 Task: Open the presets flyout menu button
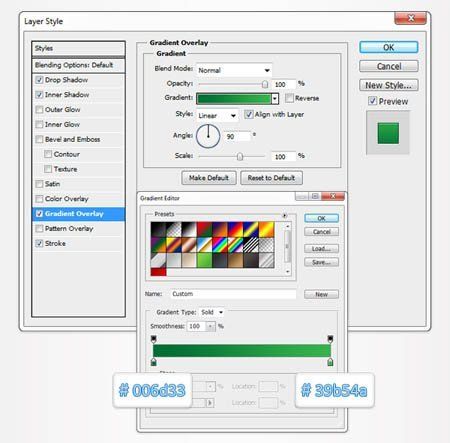[x=285, y=215]
